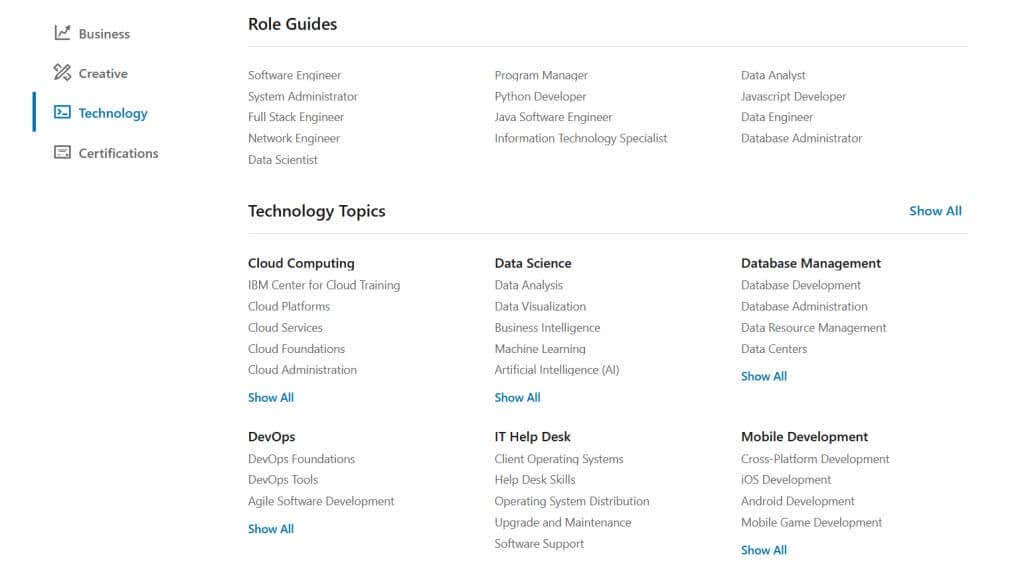Expand Cloud Computing with Show All
This screenshot has height=563, width=1024.
271,398
